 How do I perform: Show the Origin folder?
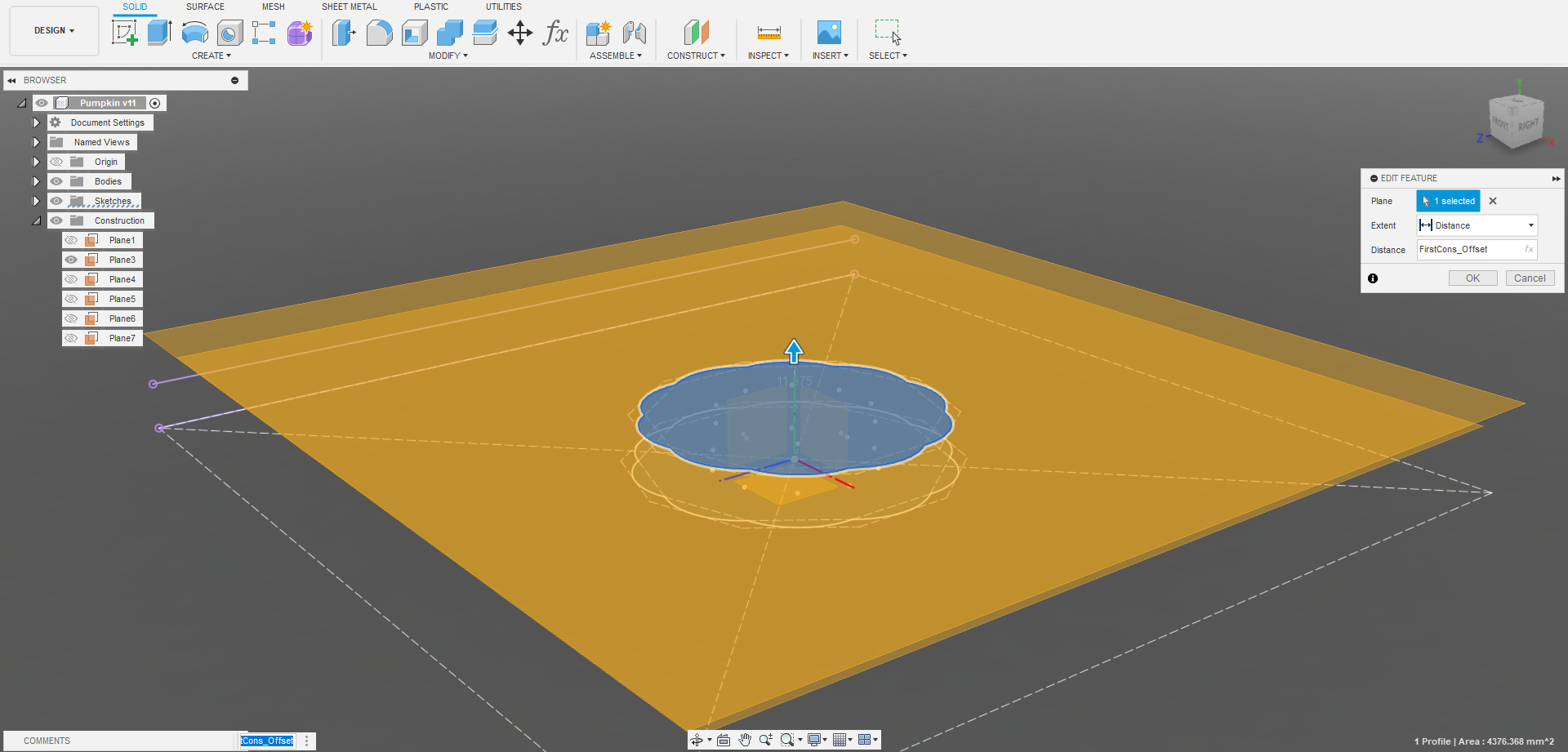(56, 162)
